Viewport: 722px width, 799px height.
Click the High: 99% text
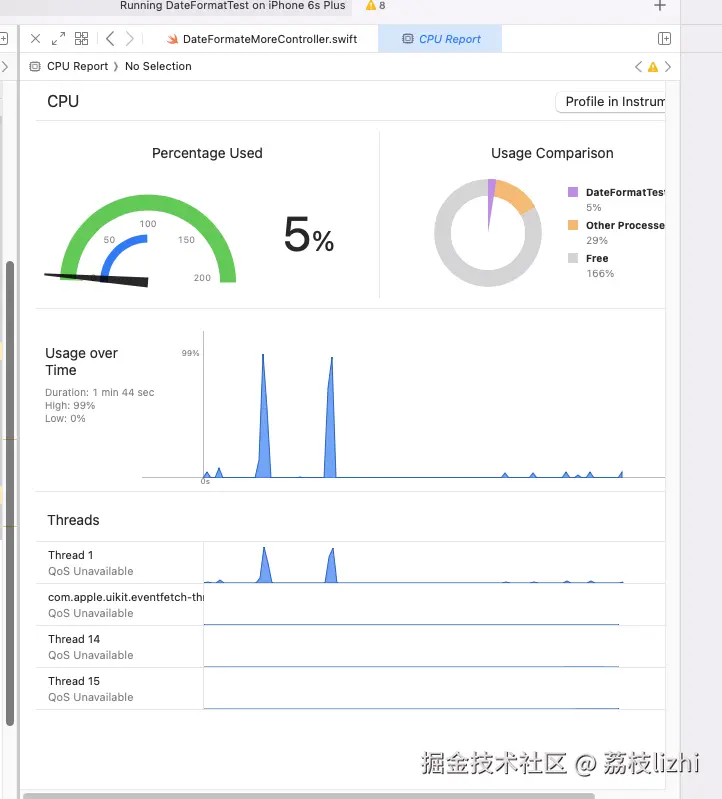[x=70, y=406]
